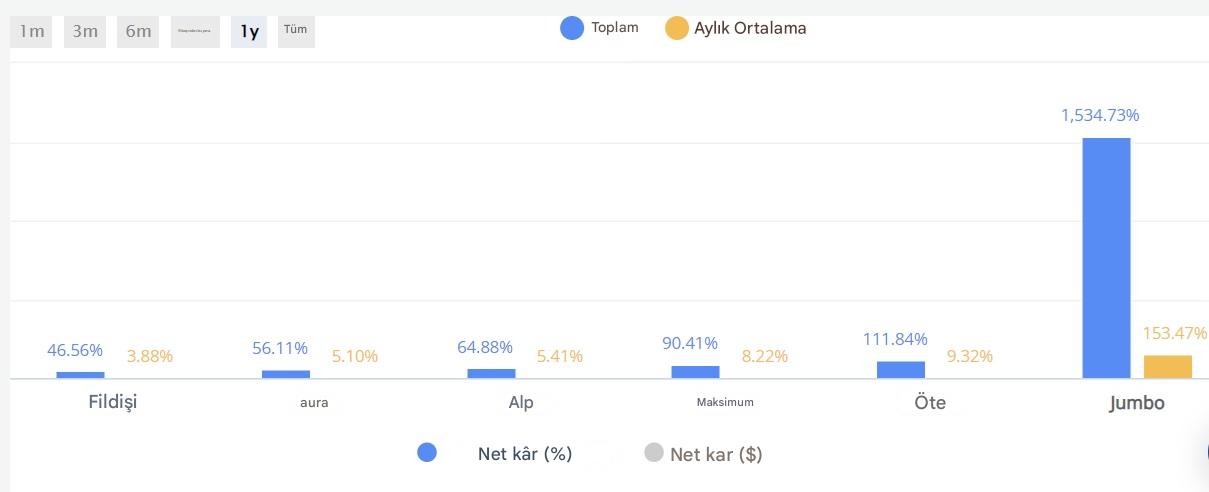Click the tiny-text range button before 1y
This screenshot has width=1209, height=492.
click(x=195, y=31)
